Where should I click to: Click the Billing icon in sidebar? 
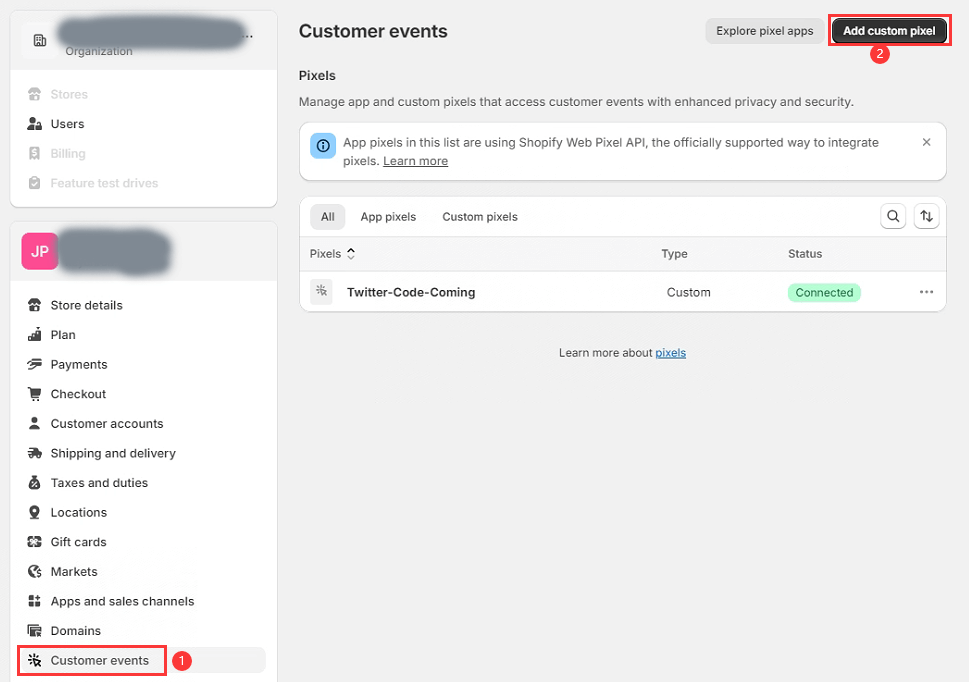[x=35, y=153]
